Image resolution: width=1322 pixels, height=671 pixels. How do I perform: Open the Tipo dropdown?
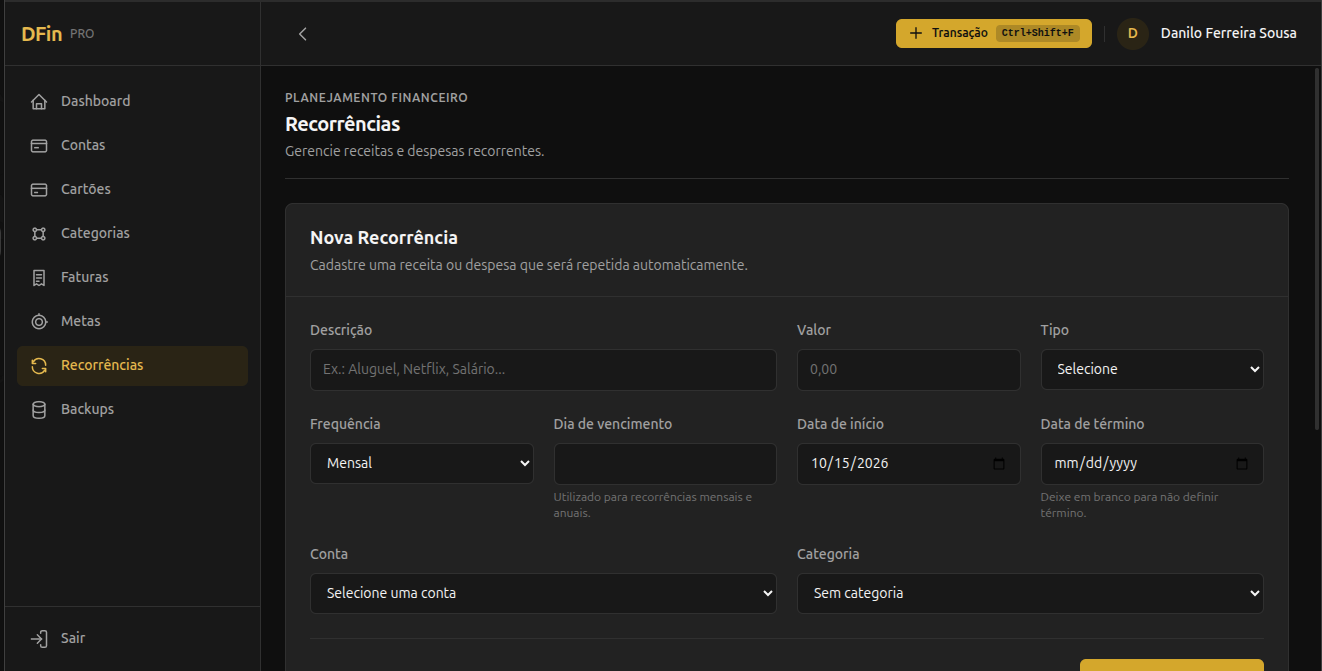pos(1152,369)
